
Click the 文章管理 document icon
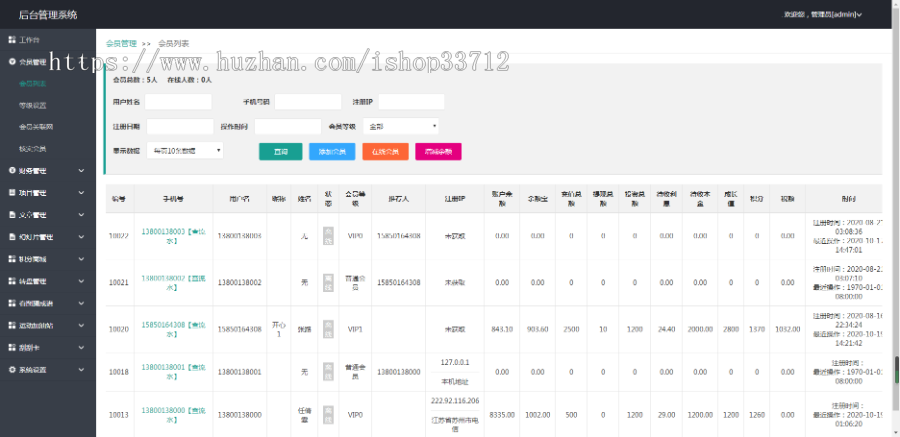(x=12, y=215)
